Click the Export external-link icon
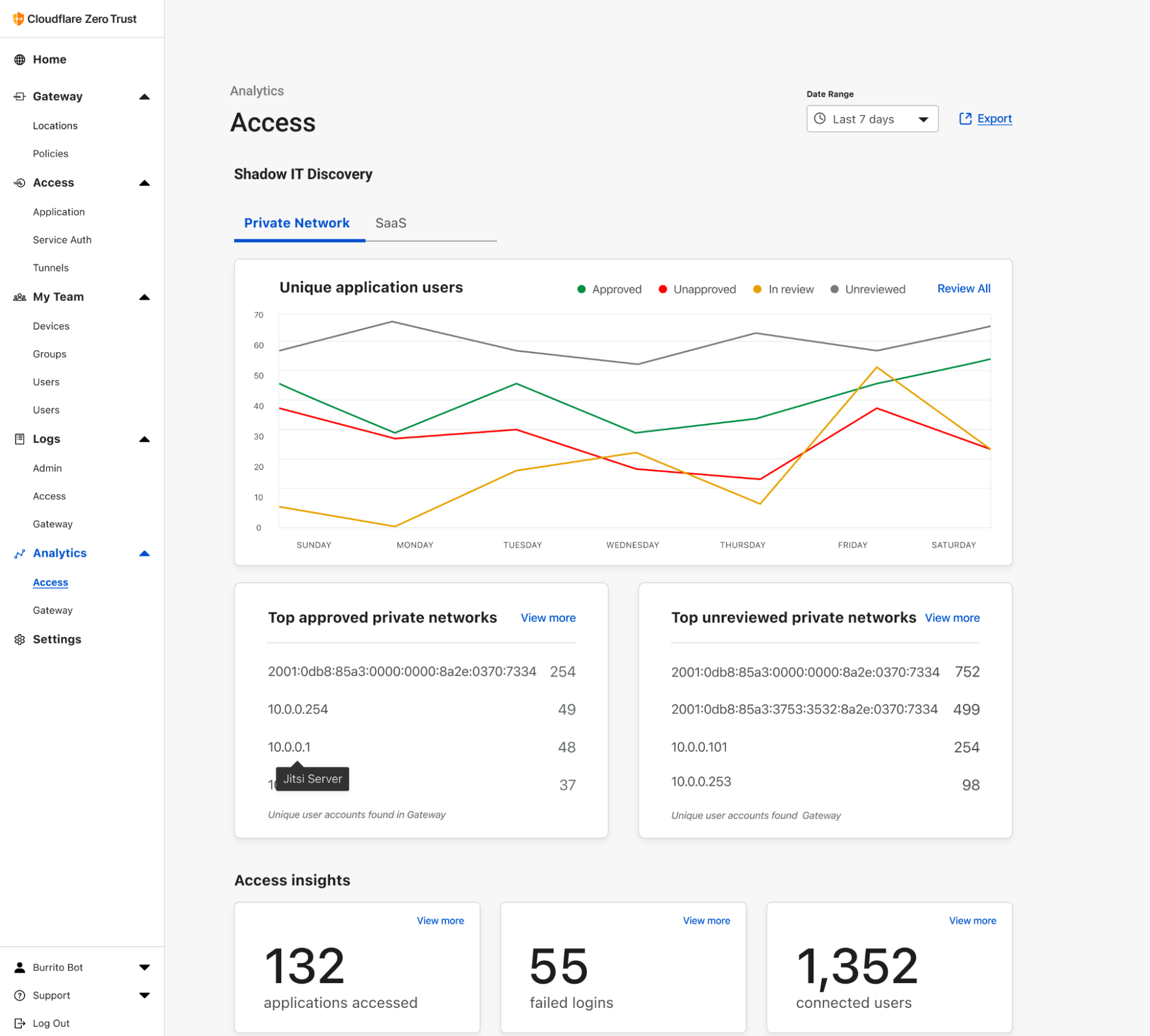The width and height of the screenshot is (1150, 1036). [965, 119]
